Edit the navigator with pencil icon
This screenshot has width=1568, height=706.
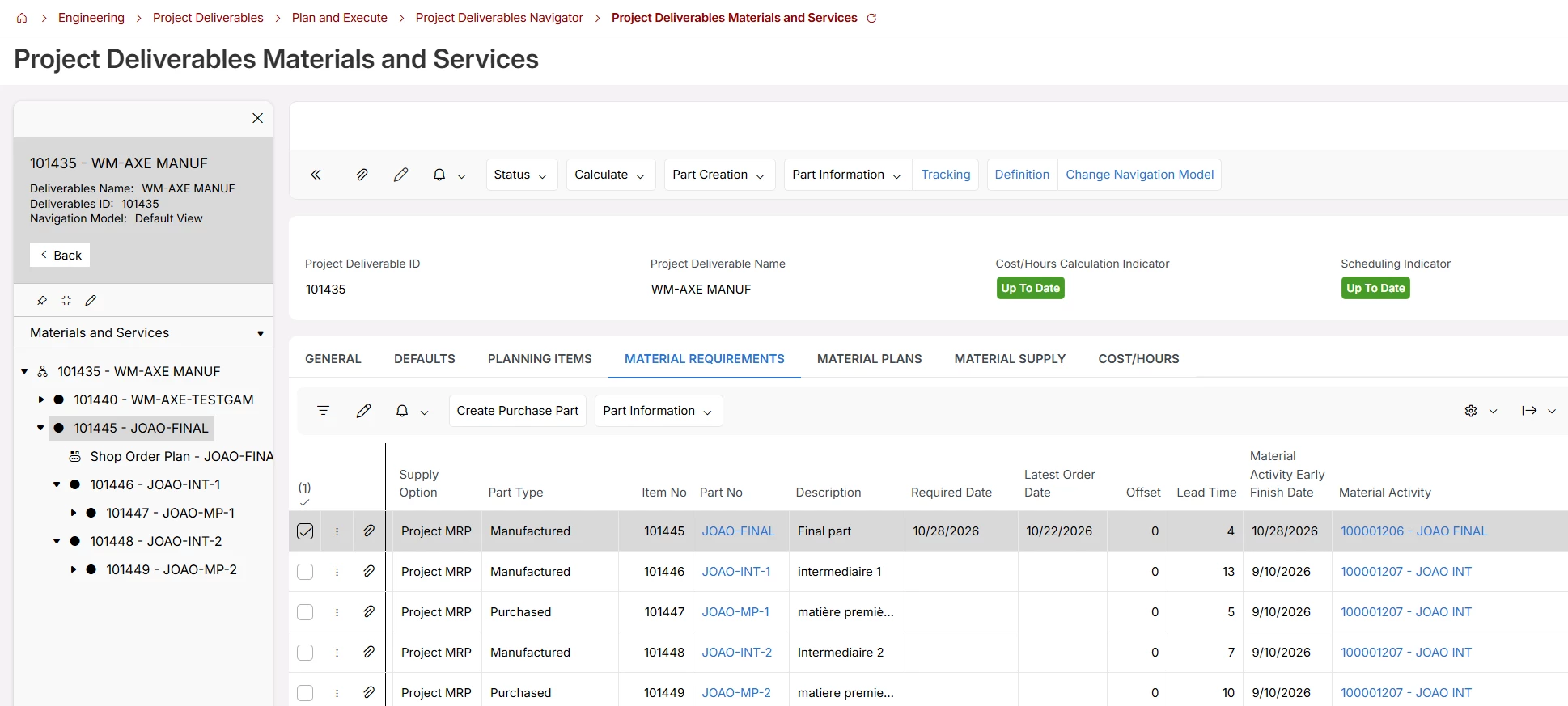(91, 300)
